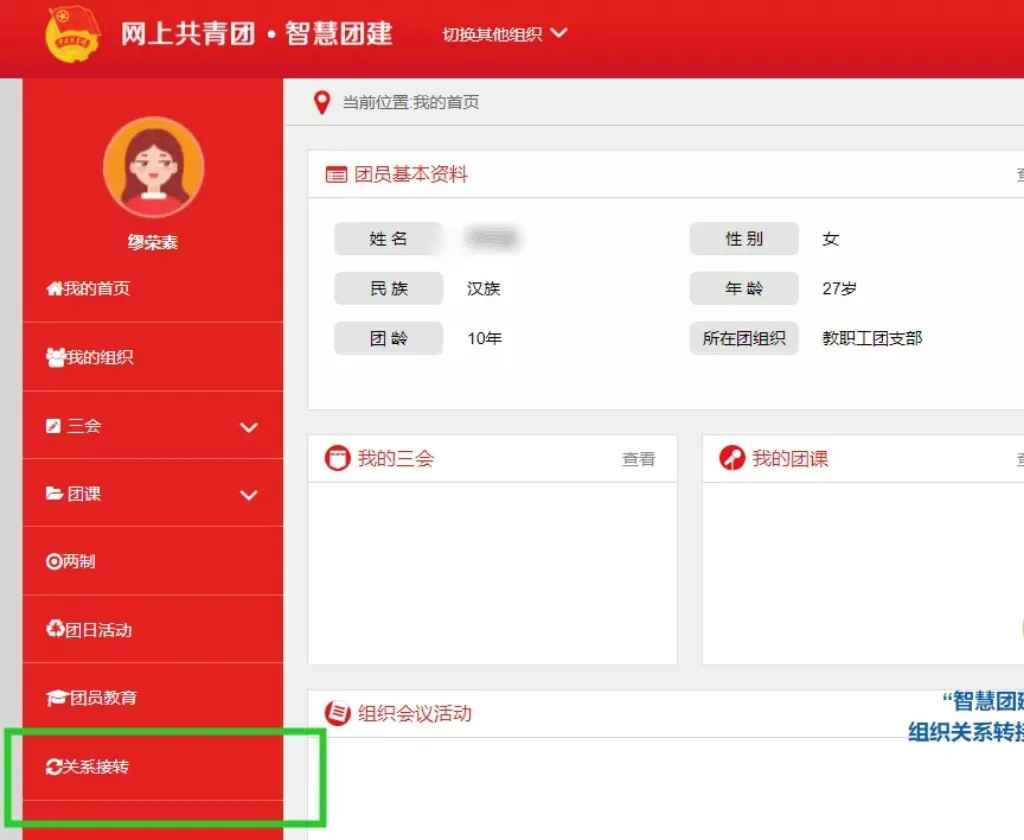Click 查看 link in 我的三会 panel
Screen dimensions: 1024x840
pyautogui.click(x=638, y=459)
